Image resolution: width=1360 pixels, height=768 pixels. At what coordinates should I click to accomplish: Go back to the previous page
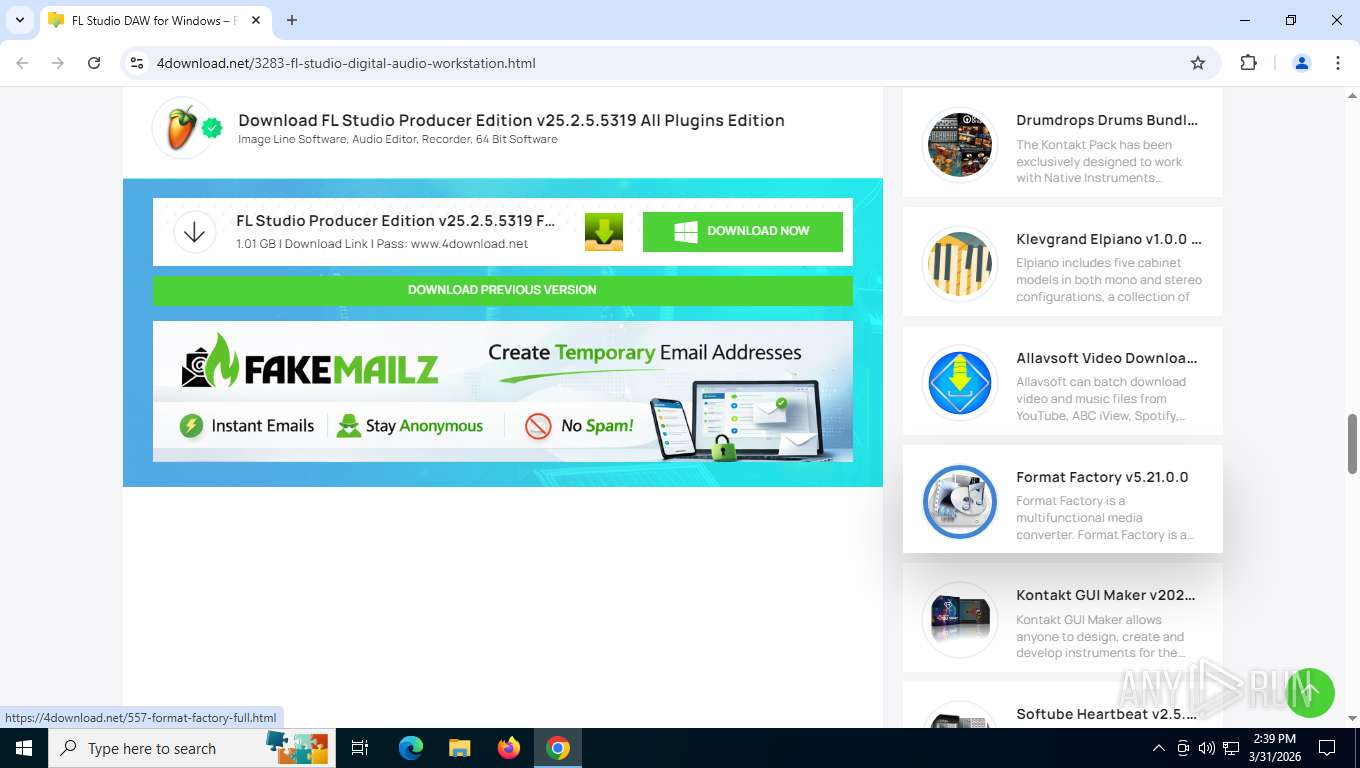pyautogui.click(x=22, y=63)
